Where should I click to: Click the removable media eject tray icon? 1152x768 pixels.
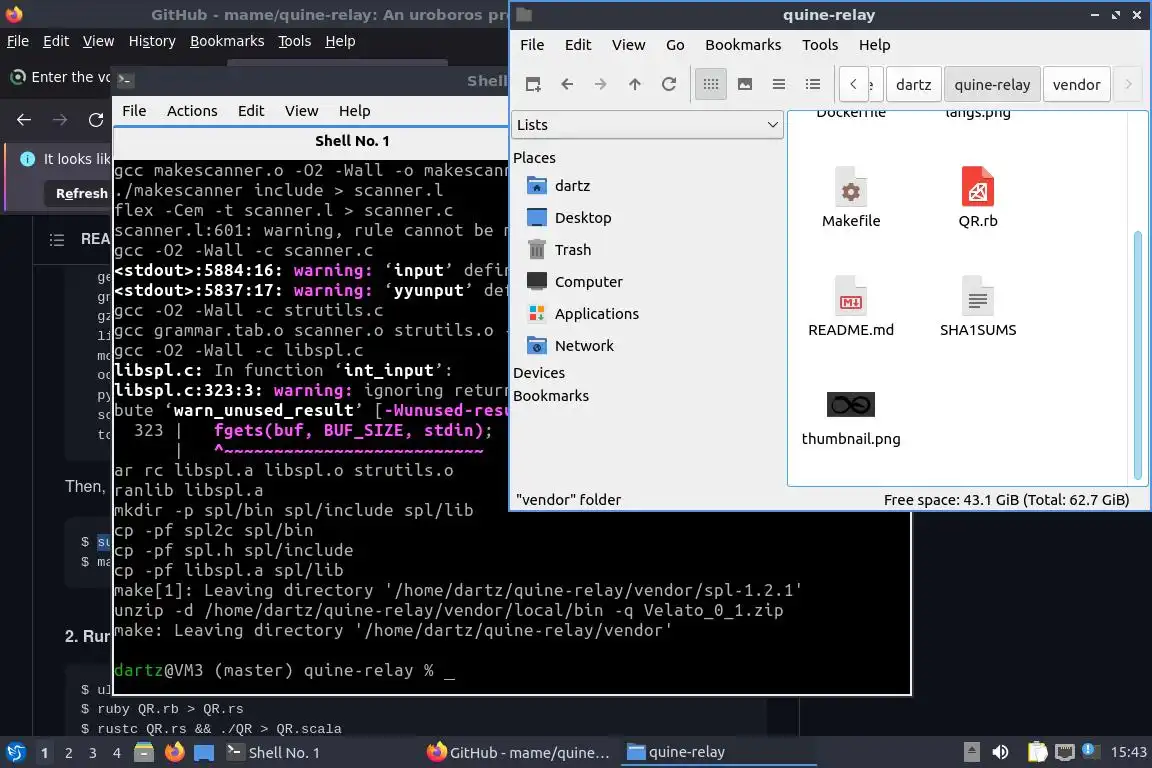pyautogui.click(x=971, y=753)
